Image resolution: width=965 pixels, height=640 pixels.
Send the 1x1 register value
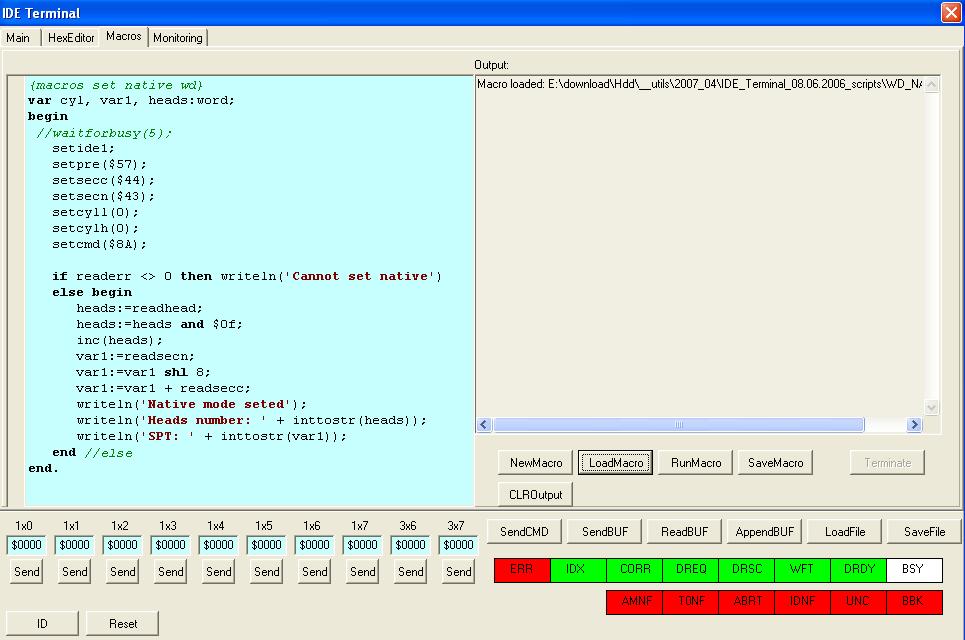[x=74, y=572]
